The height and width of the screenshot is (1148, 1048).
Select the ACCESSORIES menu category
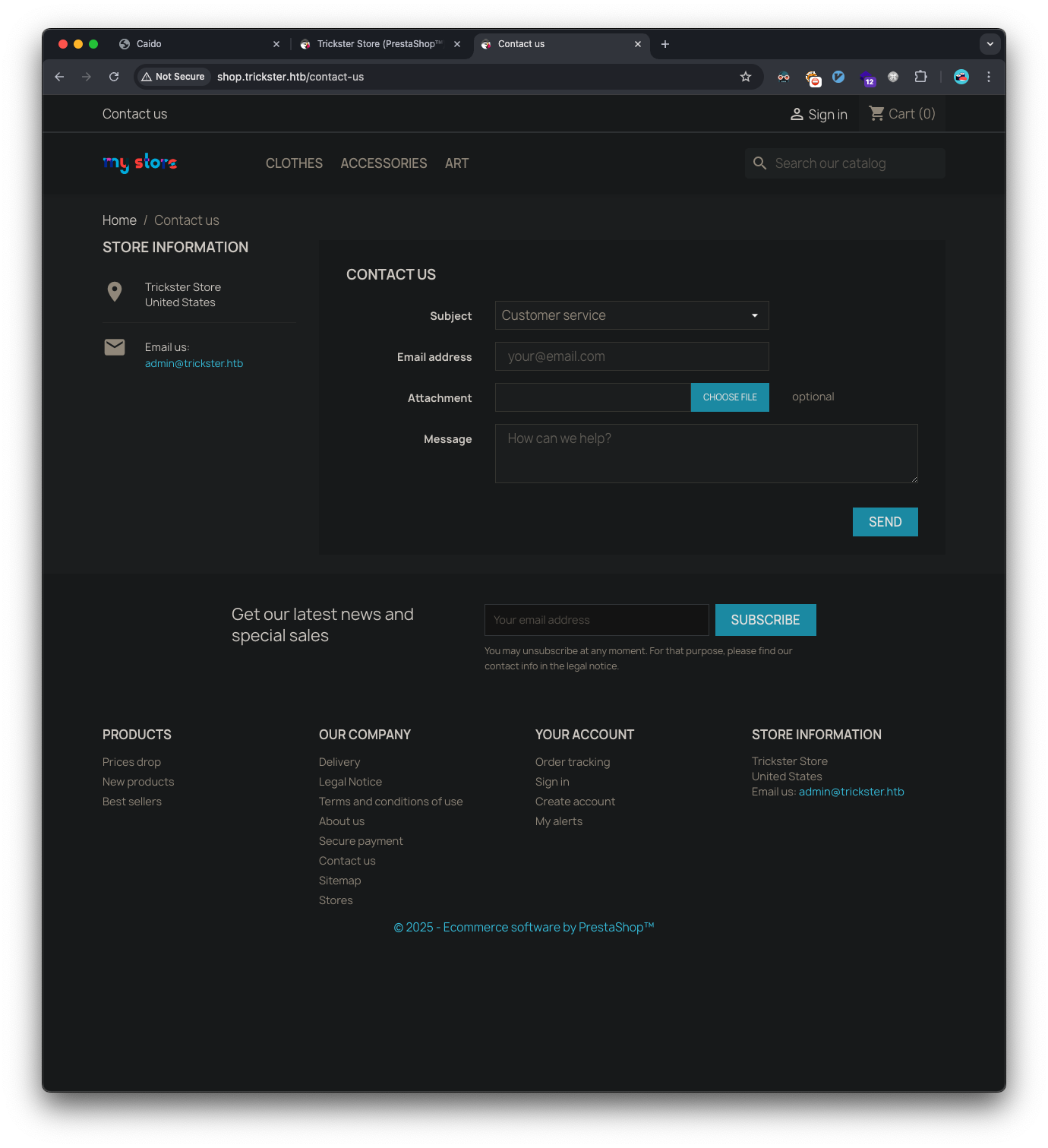[384, 163]
